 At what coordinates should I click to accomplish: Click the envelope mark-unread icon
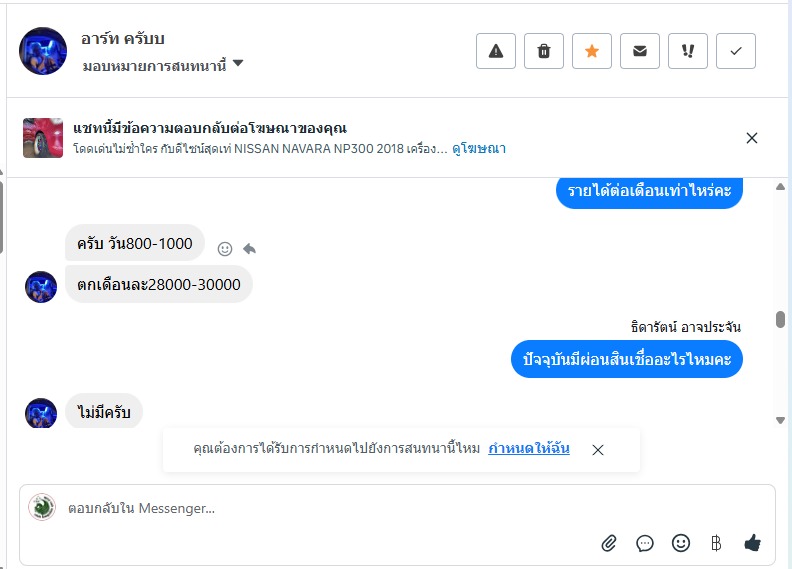click(x=640, y=51)
